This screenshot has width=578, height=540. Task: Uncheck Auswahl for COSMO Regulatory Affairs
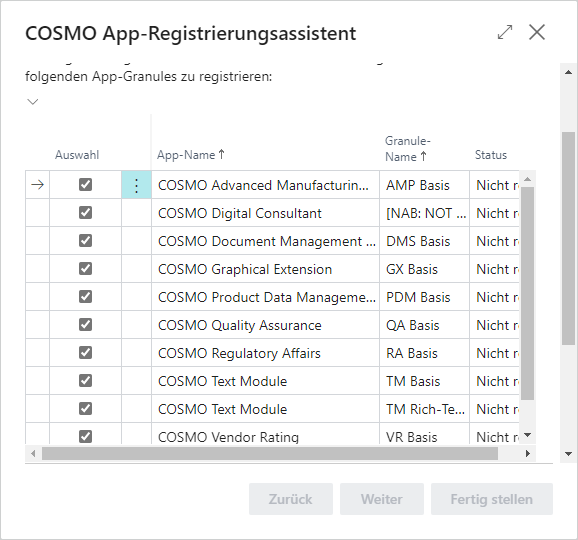pos(86,353)
